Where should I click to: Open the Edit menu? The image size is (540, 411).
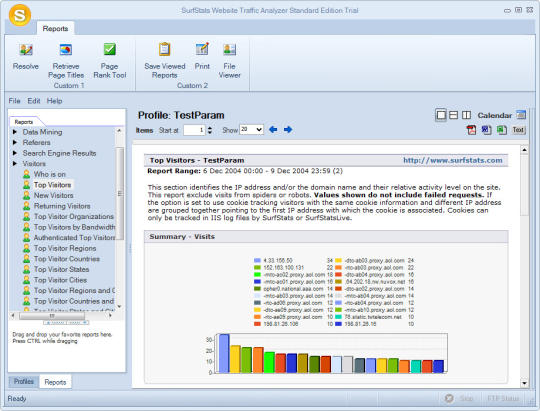click(x=34, y=101)
